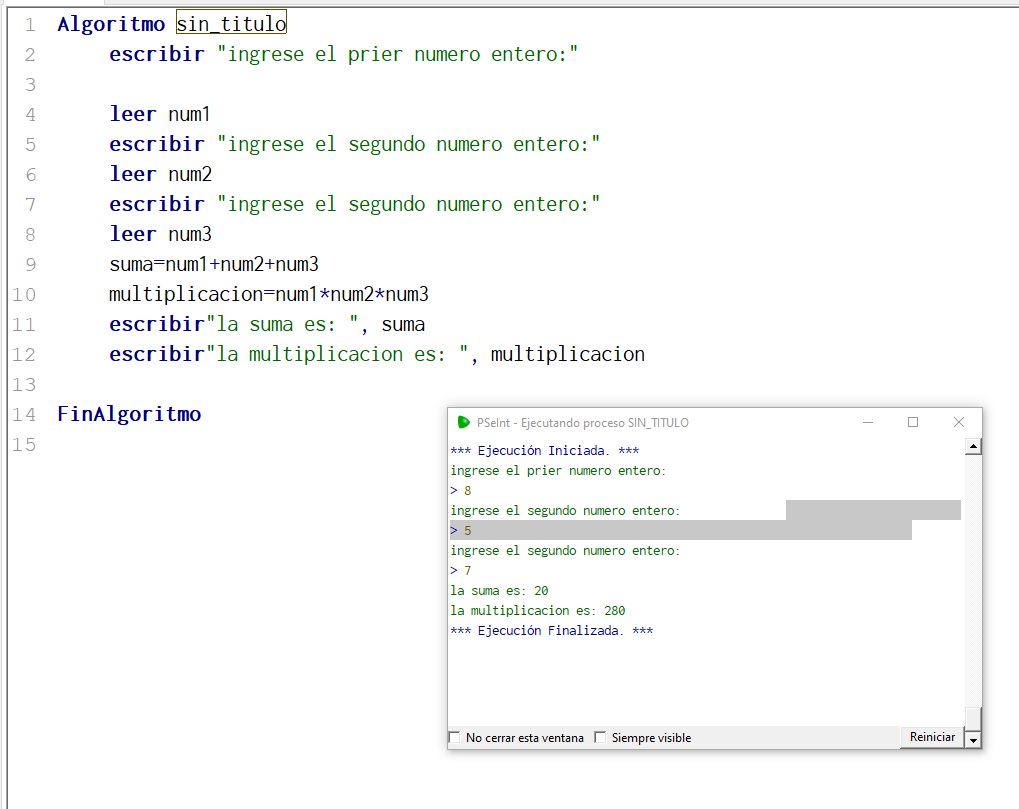Screen dimensions: 1019x809
Task: Maximize the PSeInt execution window
Action: [912, 423]
